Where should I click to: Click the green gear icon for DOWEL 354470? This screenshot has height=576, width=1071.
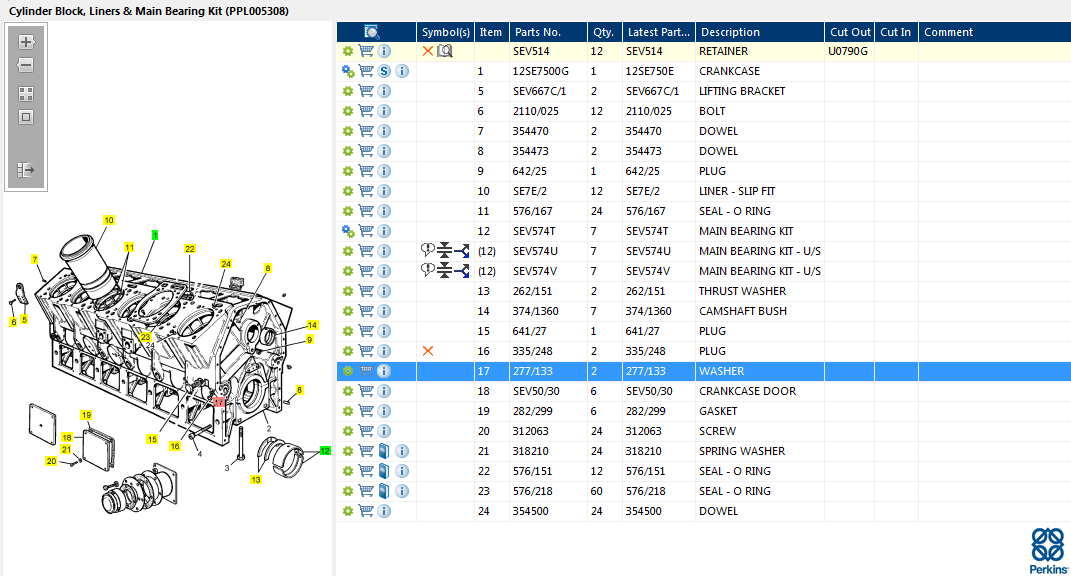[348, 131]
